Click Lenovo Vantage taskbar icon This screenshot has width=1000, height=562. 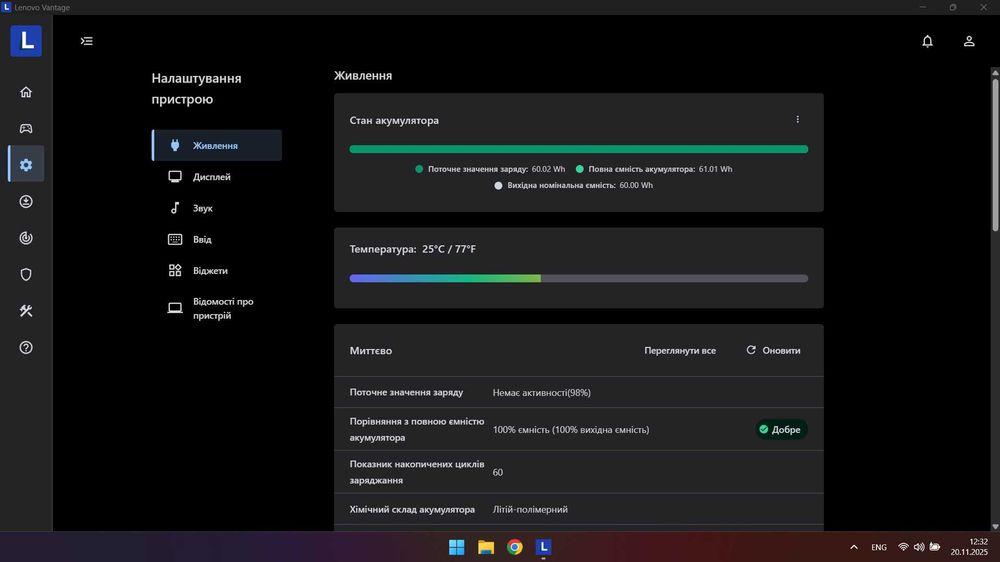tap(543, 547)
